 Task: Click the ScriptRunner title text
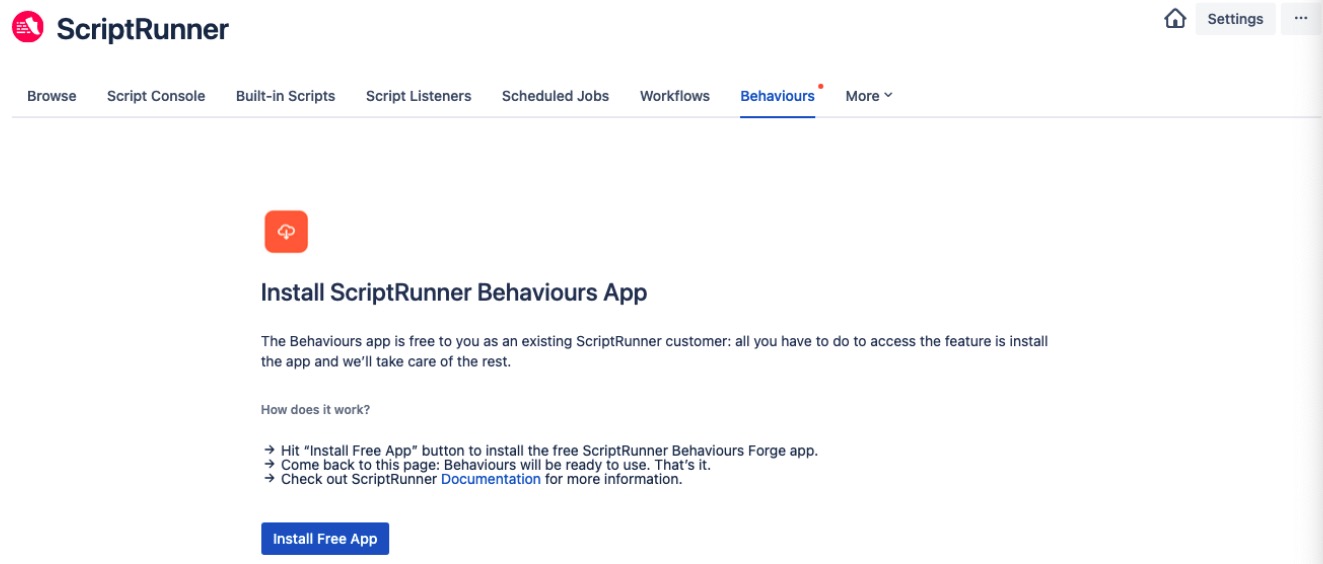(x=142, y=29)
